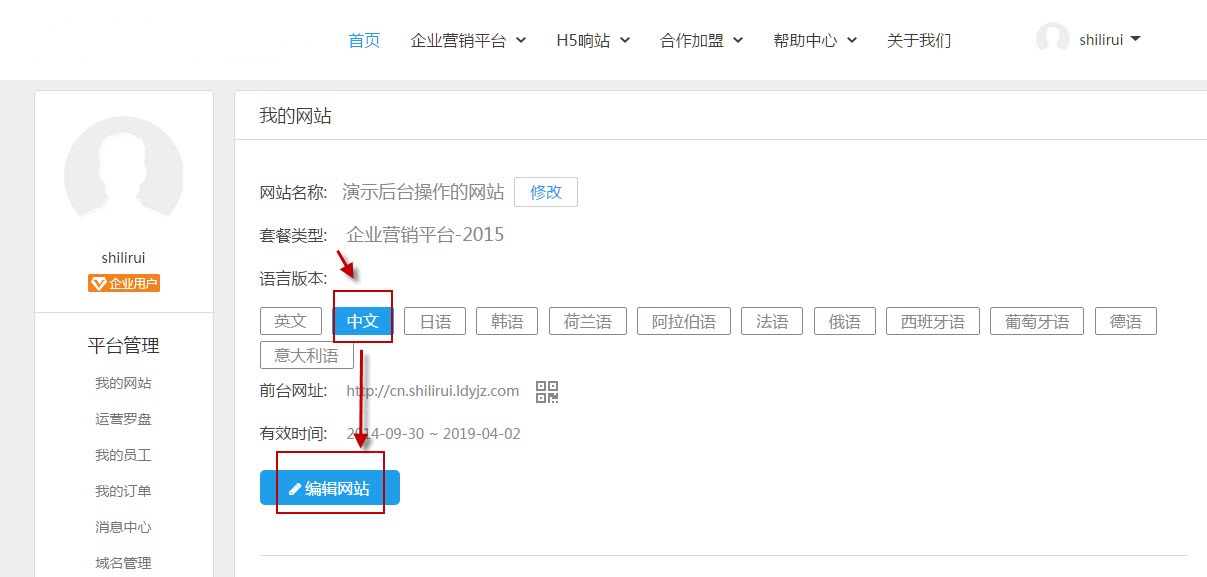Viewport: 1207px width, 577px height.
Task: Open the shilirui account dropdown
Action: tap(1110, 40)
